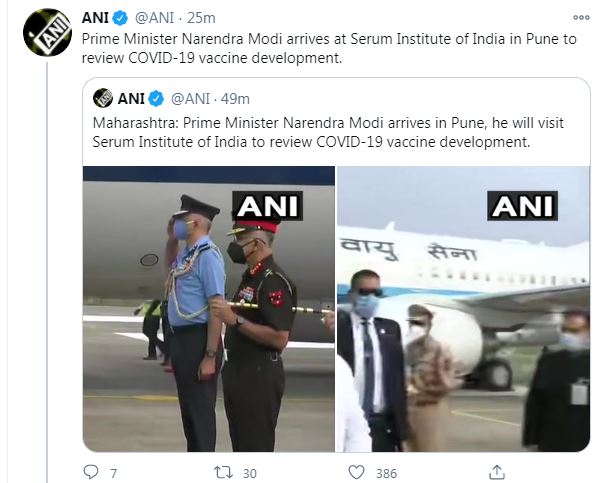Open the 25m timestamp link
598x483 pixels.
click(x=201, y=18)
